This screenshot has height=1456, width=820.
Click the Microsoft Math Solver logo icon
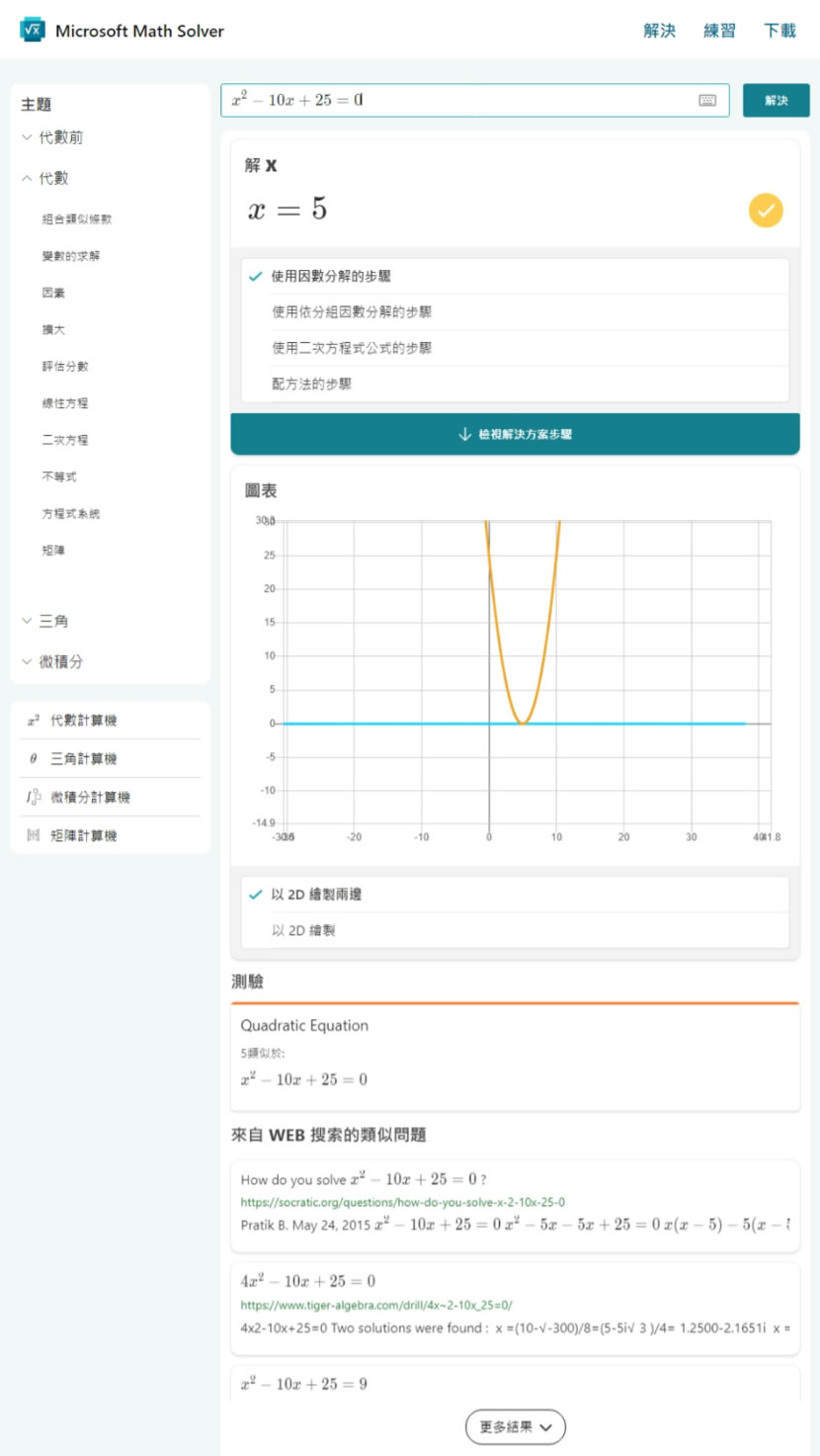pyautogui.click(x=33, y=30)
